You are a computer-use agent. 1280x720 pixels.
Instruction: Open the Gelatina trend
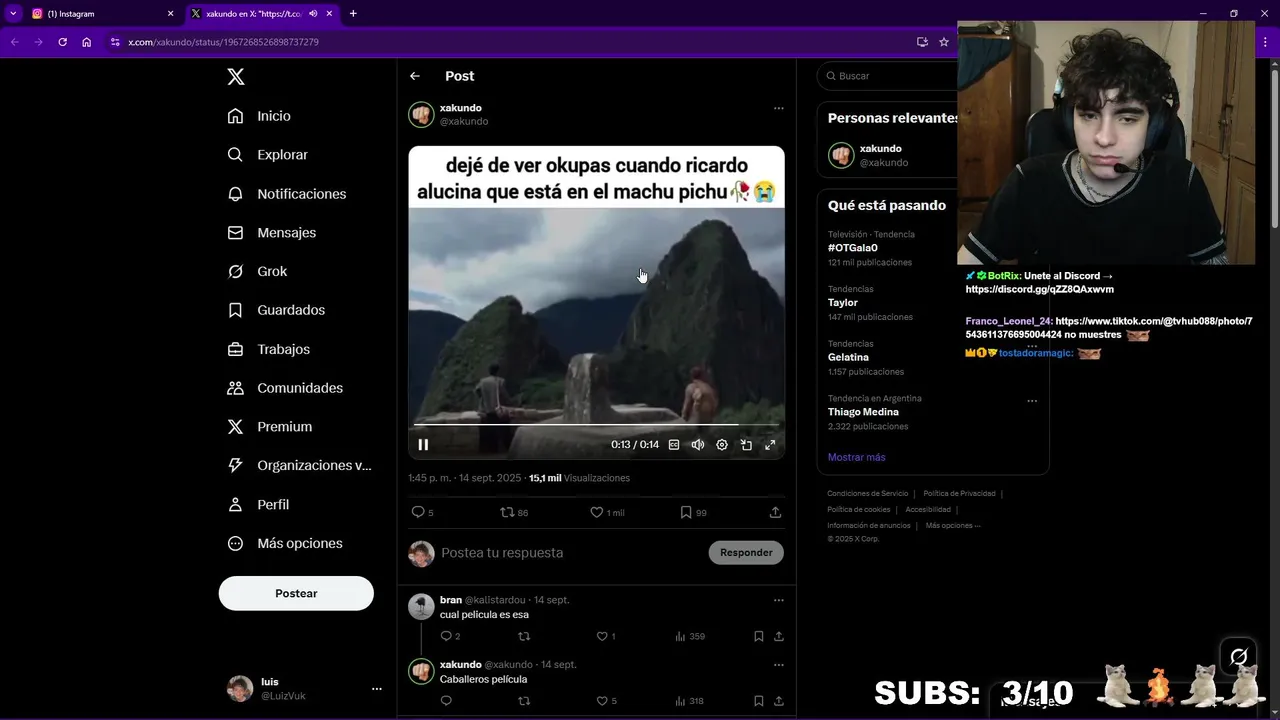848,357
